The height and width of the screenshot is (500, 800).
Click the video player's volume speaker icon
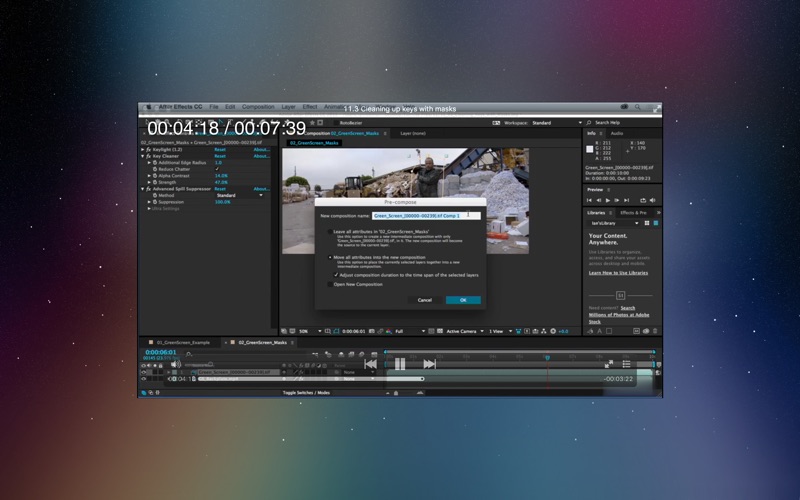pyautogui.click(x=176, y=364)
